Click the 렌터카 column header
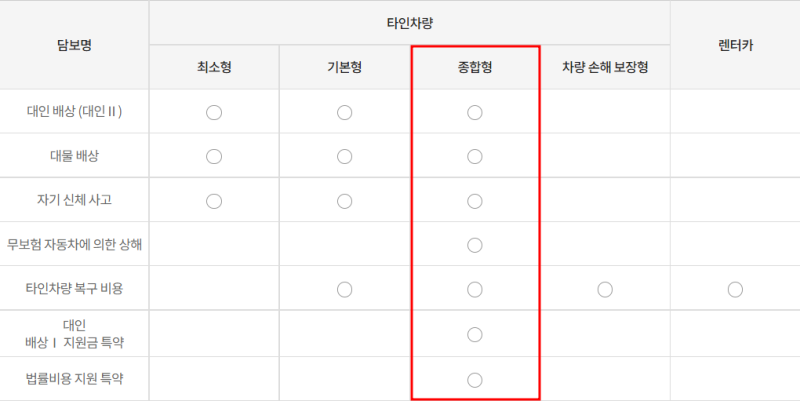 pos(735,45)
